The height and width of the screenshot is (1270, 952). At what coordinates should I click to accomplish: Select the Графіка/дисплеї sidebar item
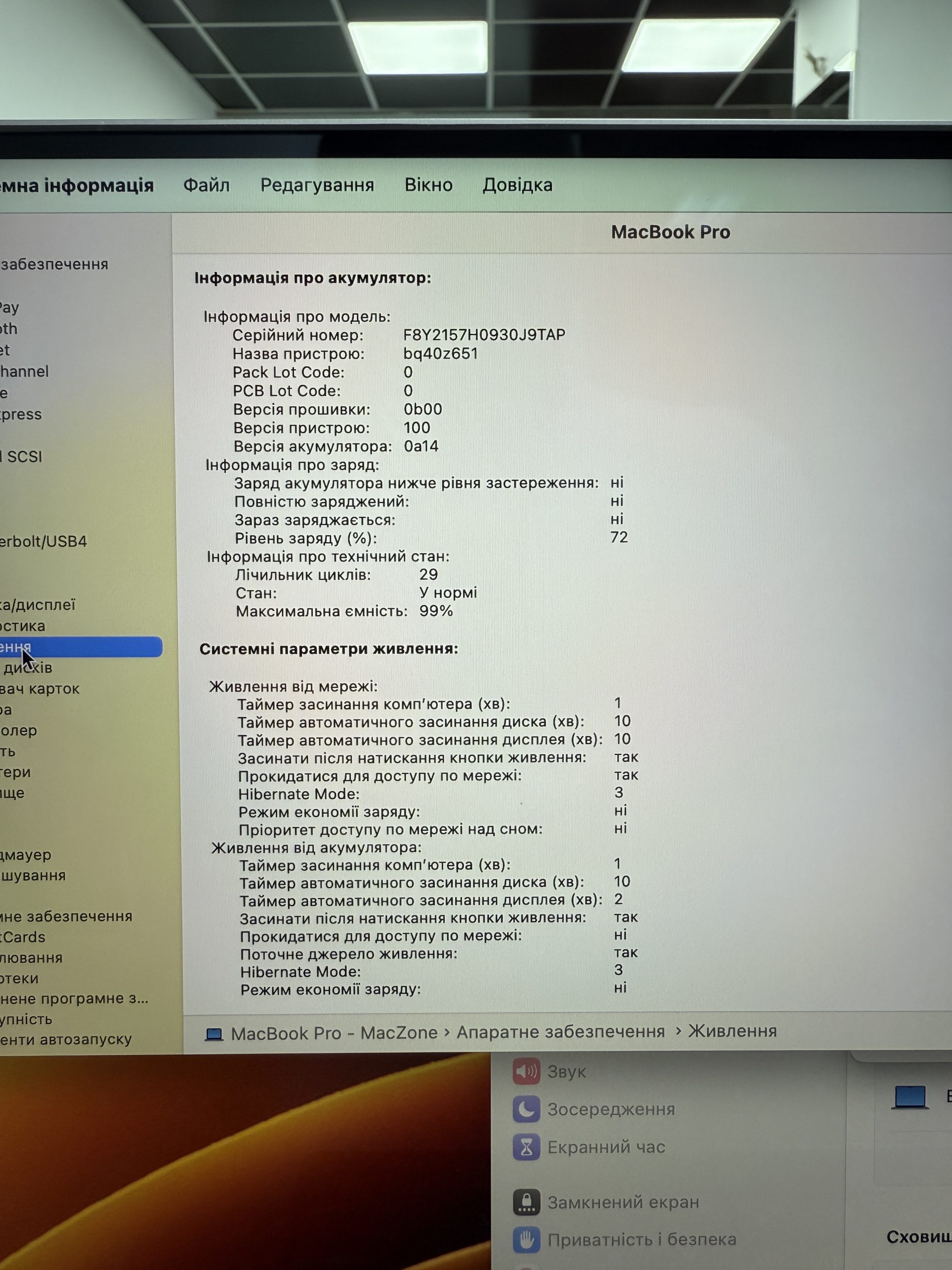[x=37, y=605]
